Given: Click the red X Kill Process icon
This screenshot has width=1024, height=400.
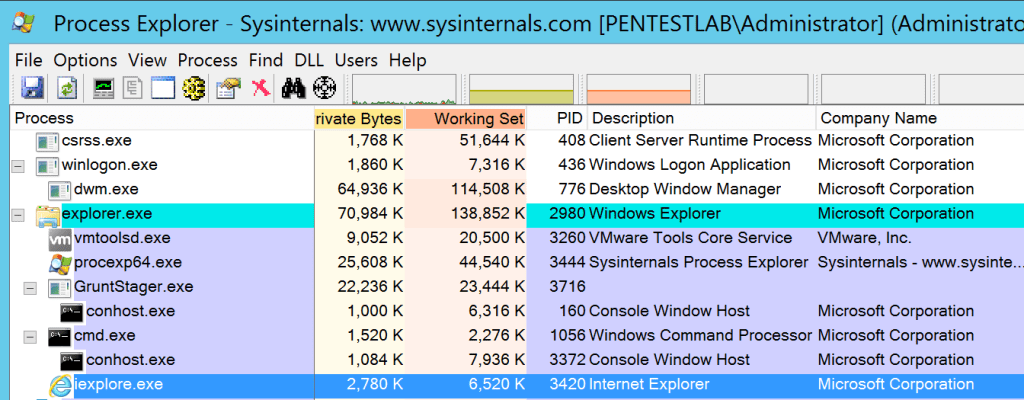Looking at the screenshot, I should pos(260,89).
